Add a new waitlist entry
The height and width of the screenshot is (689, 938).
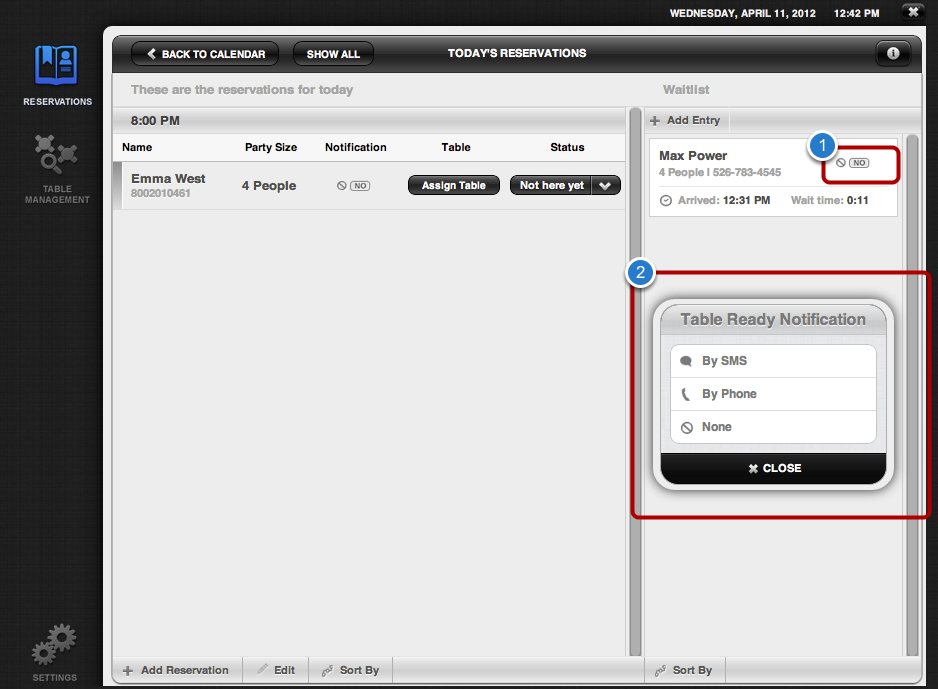pyautogui.click(x=686, y=120)
